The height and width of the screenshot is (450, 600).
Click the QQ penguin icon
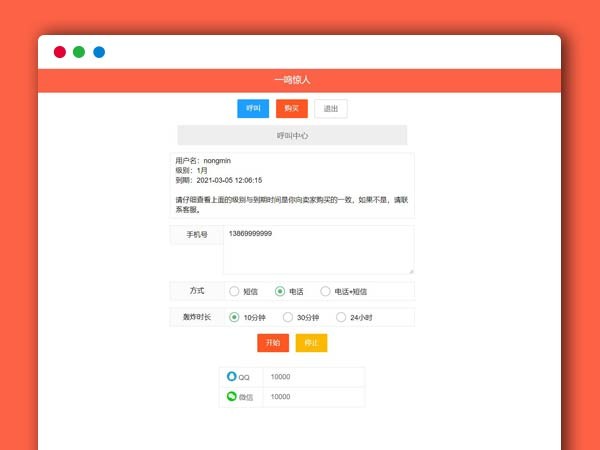click(232, 377)
